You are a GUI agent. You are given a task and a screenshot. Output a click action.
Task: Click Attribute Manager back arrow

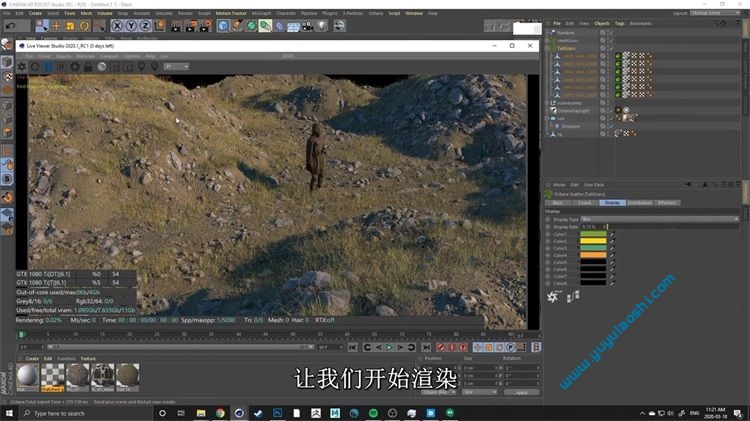(688, 184)
